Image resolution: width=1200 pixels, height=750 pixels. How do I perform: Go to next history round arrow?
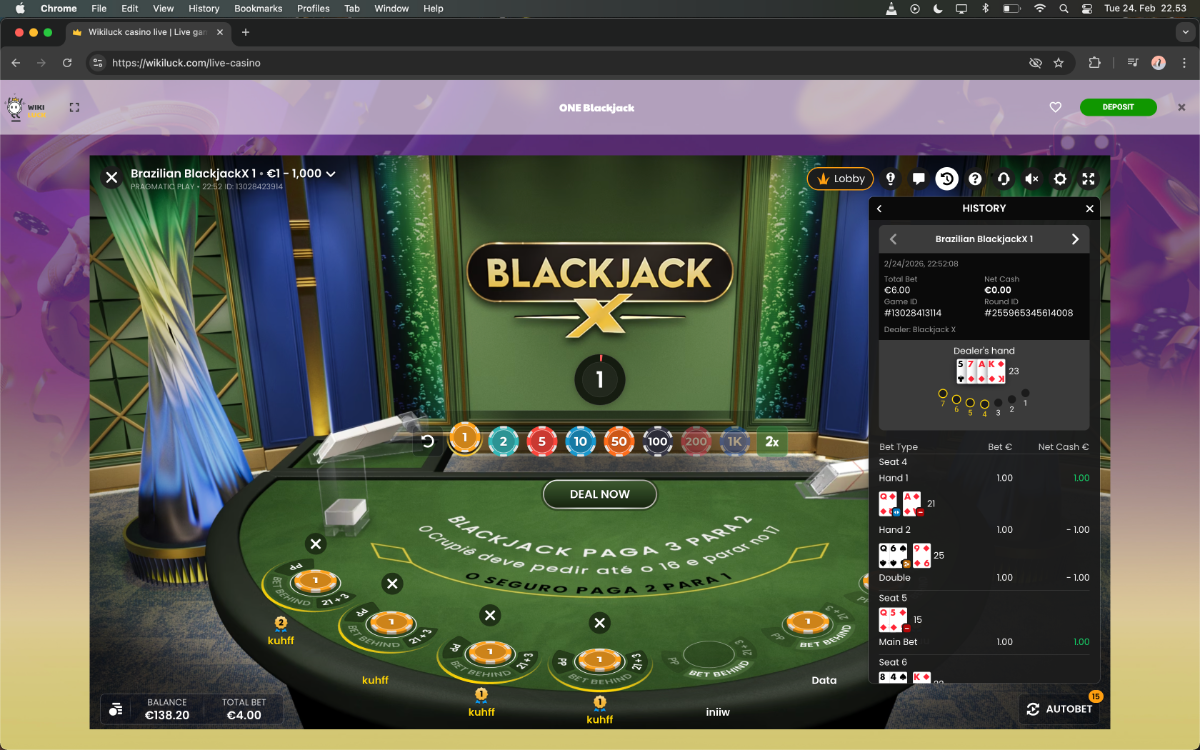pos(1075,239)
